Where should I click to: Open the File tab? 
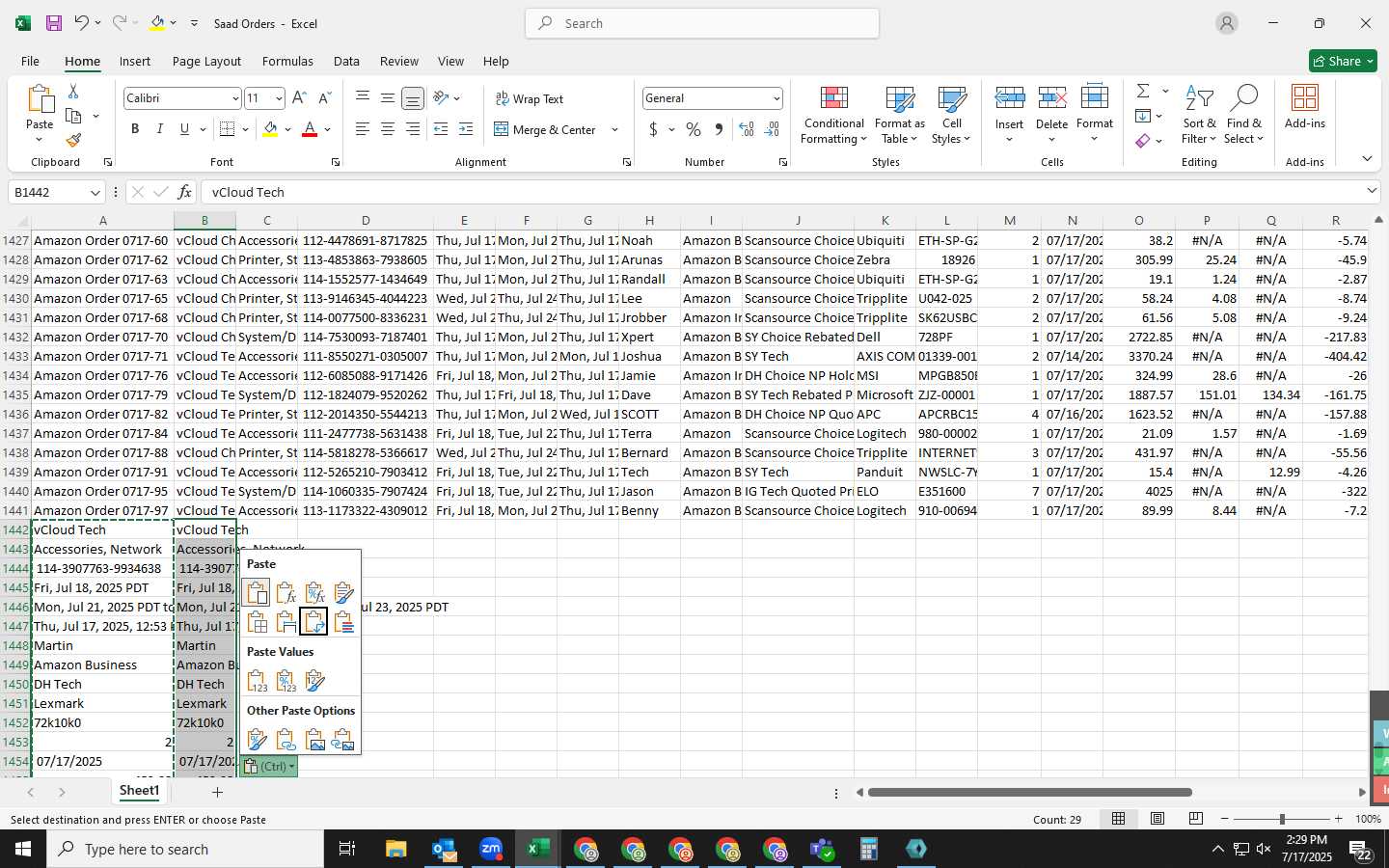[30, 61]
